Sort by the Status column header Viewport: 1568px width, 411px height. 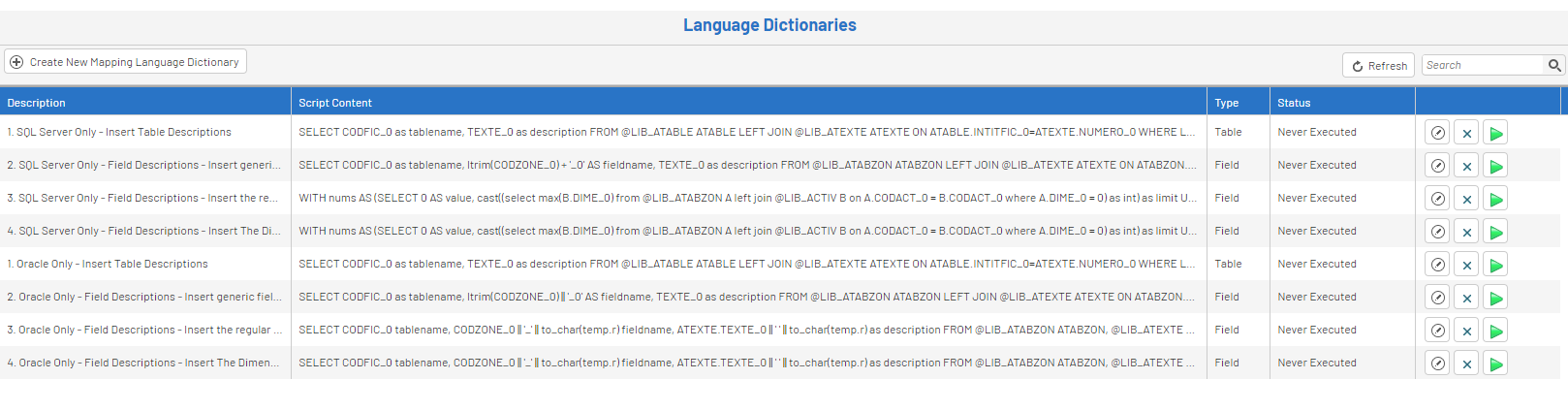tap(1294, 103)
